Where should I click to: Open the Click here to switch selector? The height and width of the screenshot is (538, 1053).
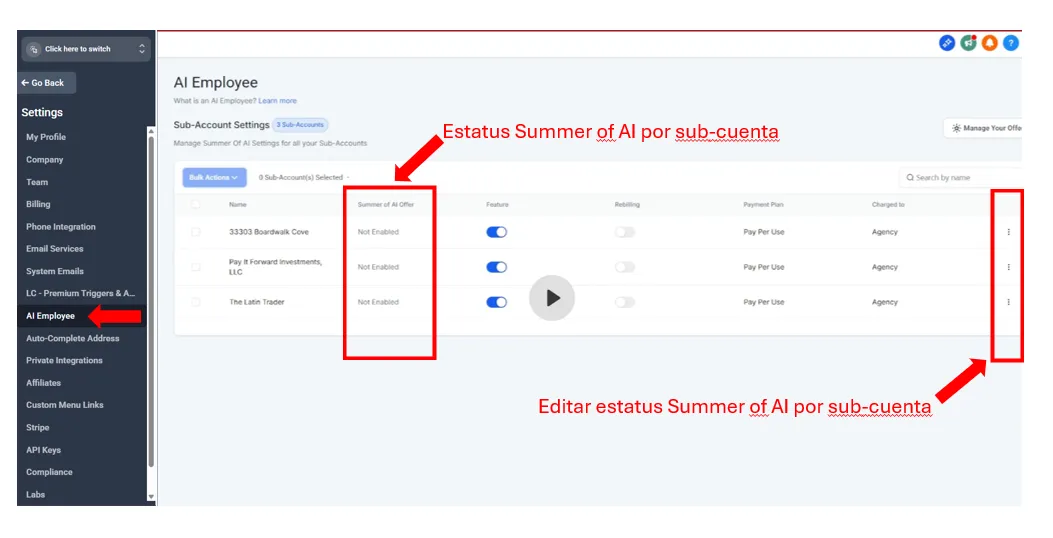tap(86, 49)
